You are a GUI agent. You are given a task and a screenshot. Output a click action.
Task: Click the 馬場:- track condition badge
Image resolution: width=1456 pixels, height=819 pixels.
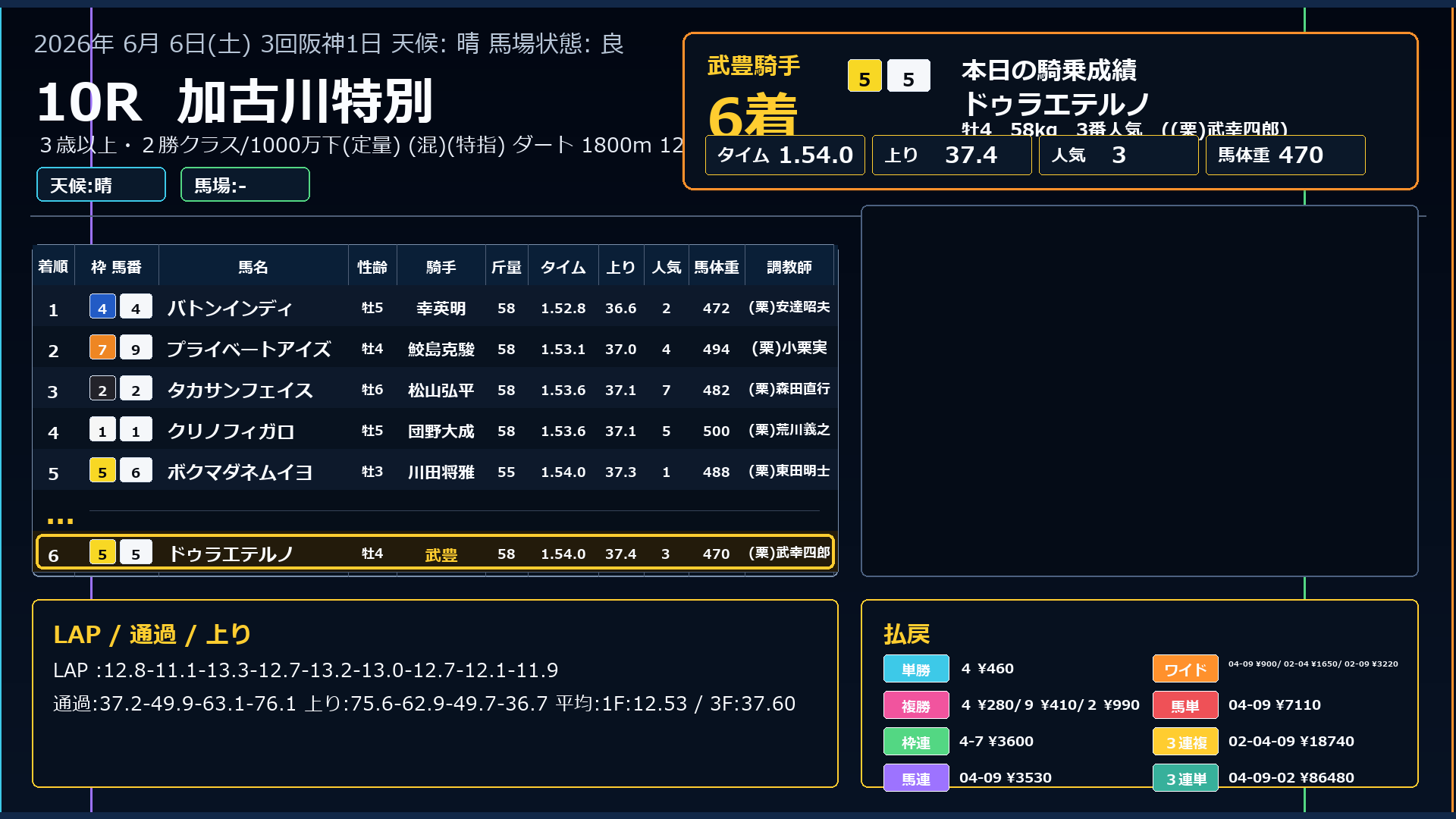pyautogui.click(x=245, y=184)
